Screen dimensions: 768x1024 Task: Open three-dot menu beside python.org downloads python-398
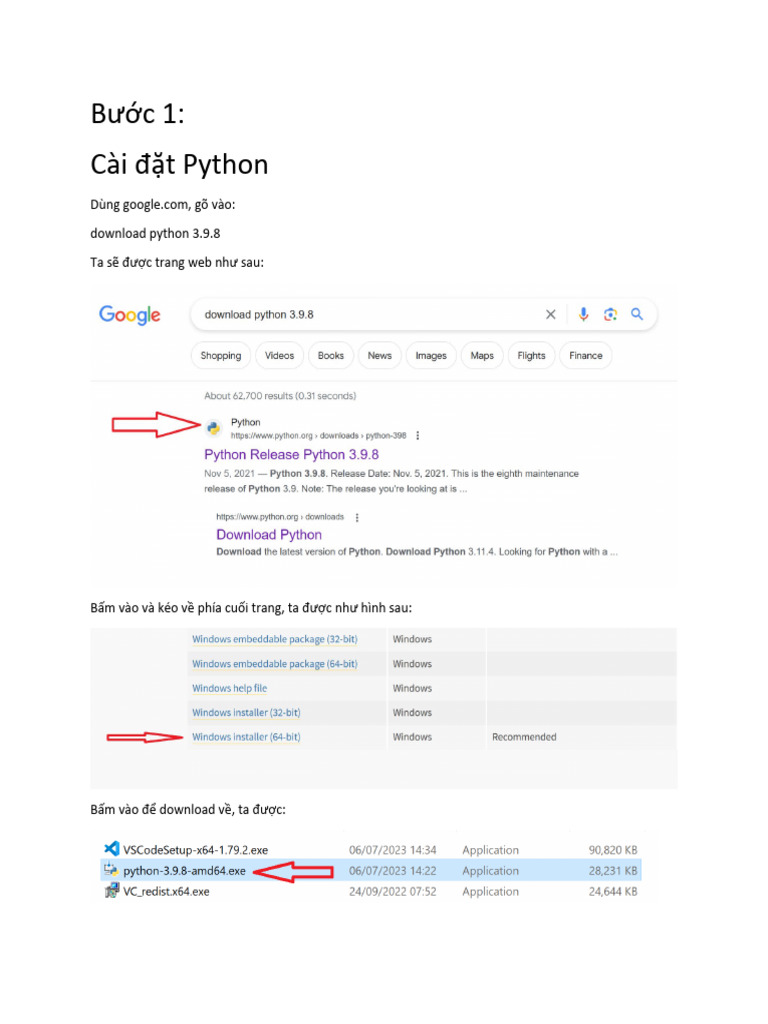point(418,436)
